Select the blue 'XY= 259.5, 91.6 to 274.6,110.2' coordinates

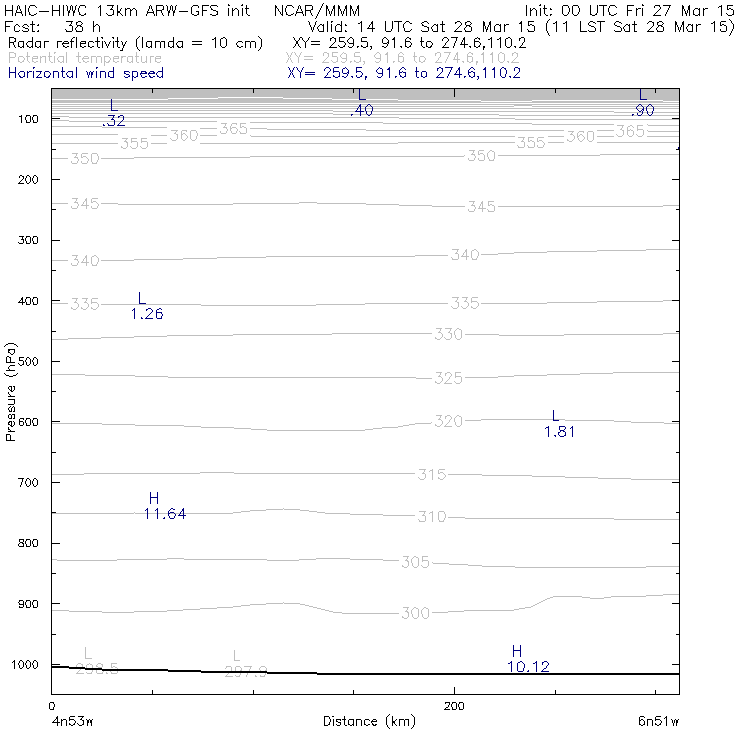pyautogui.click(x=404, y=73)
